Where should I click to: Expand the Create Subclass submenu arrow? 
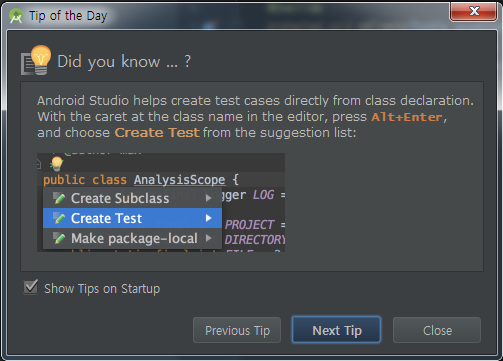pyautogui.click(x=209, y=198)
